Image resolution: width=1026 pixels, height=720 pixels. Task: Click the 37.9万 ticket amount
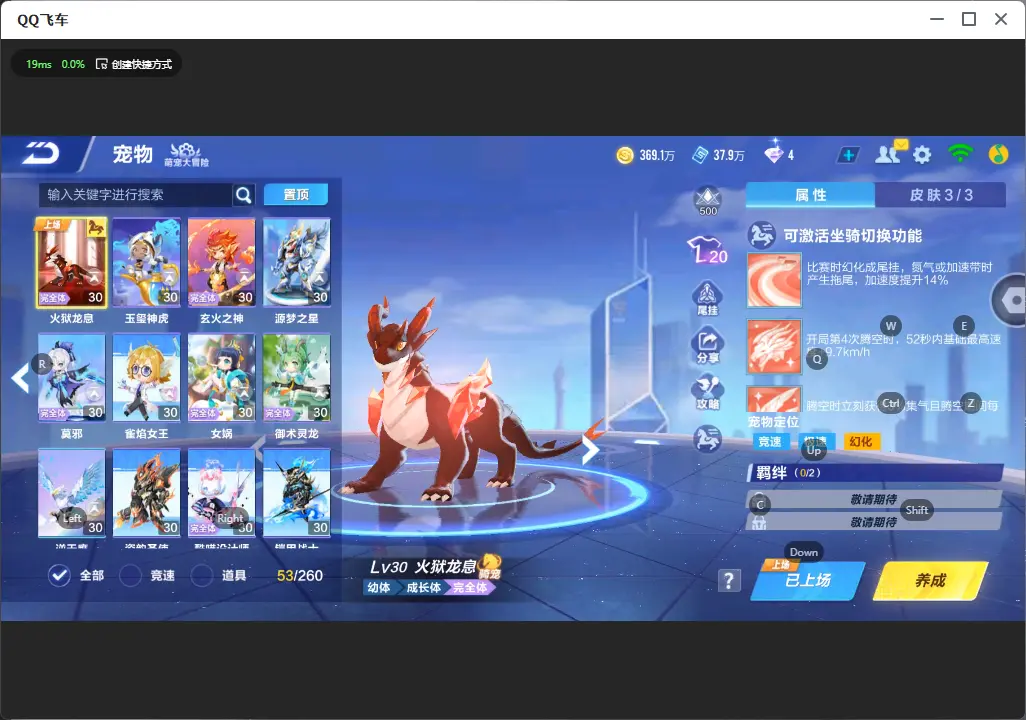point(729,155)
